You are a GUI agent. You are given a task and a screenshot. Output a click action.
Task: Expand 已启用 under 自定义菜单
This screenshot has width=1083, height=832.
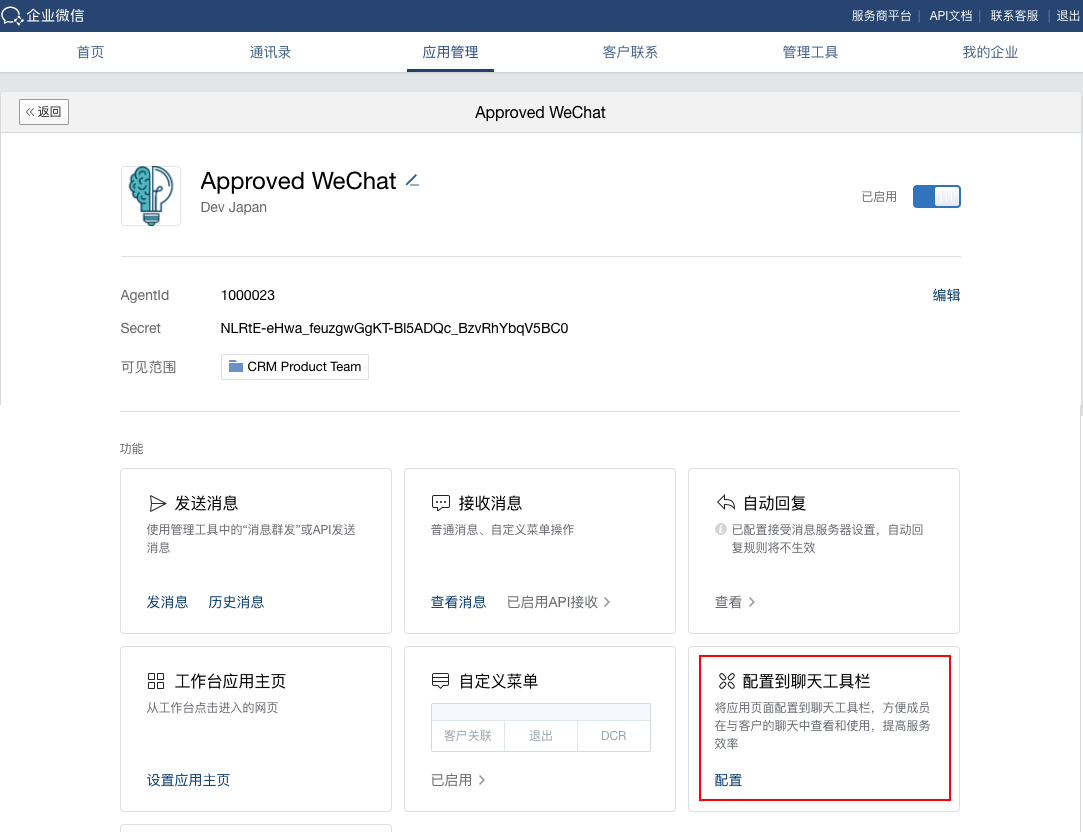[458, 780]
